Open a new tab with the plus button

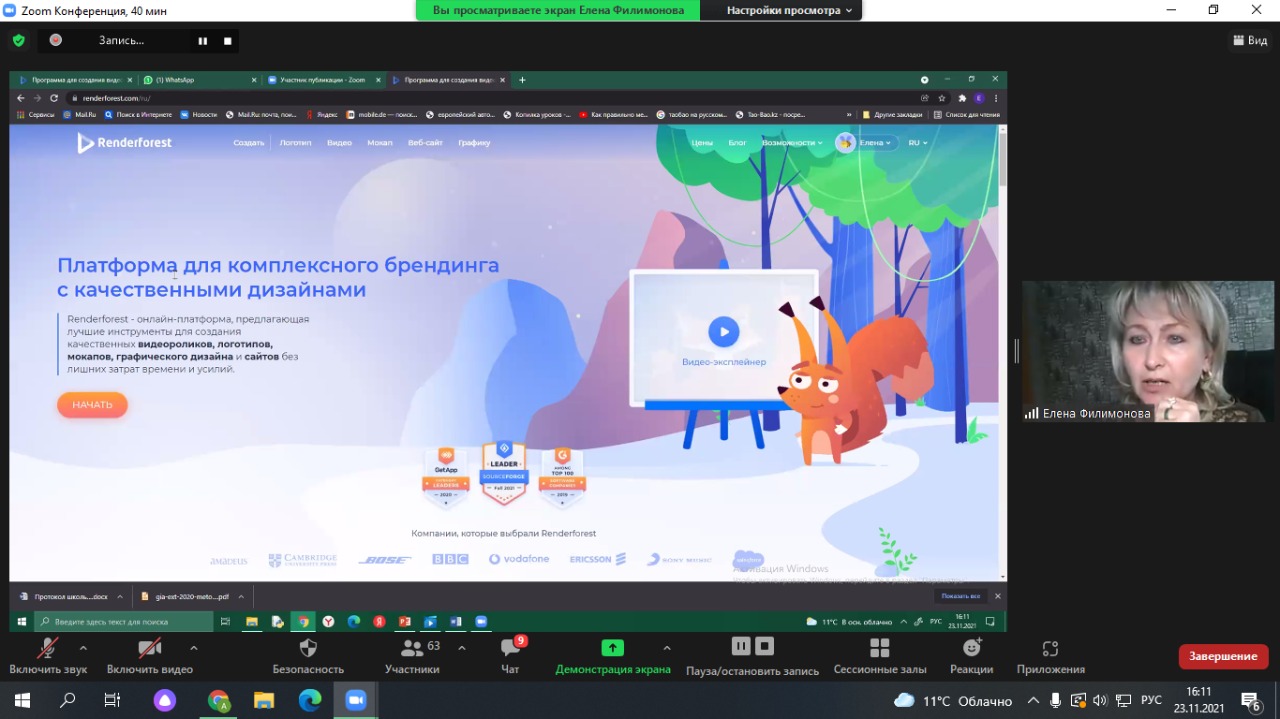(522, 80)
